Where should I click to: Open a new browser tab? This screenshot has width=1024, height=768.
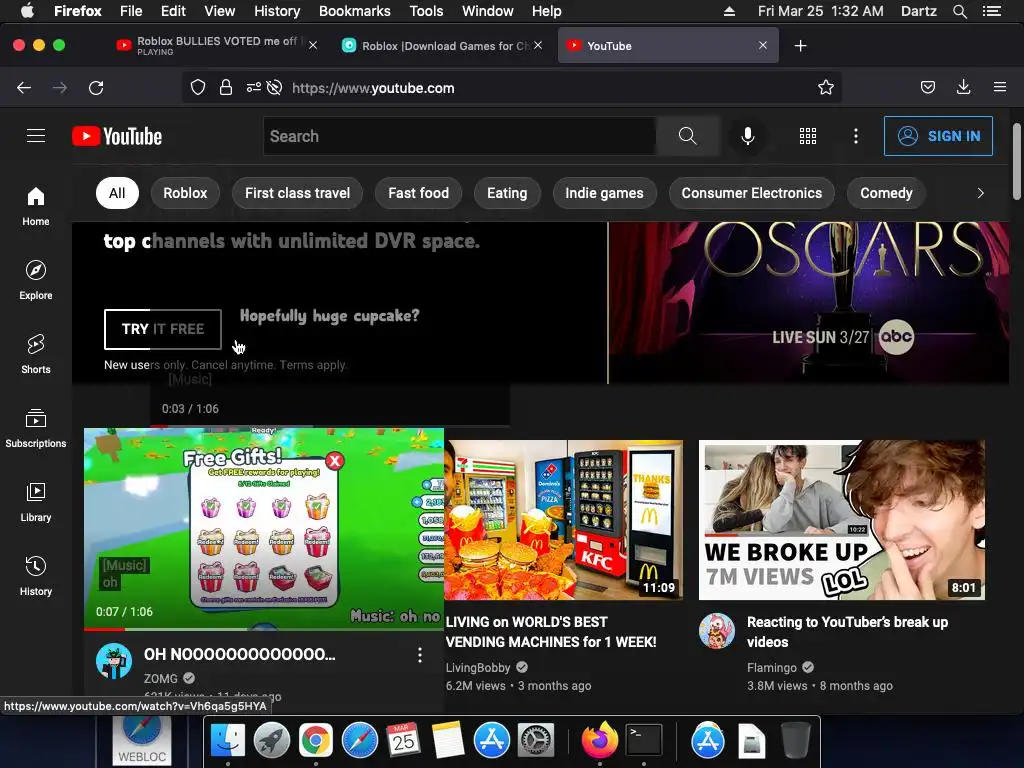coord(800,46)
